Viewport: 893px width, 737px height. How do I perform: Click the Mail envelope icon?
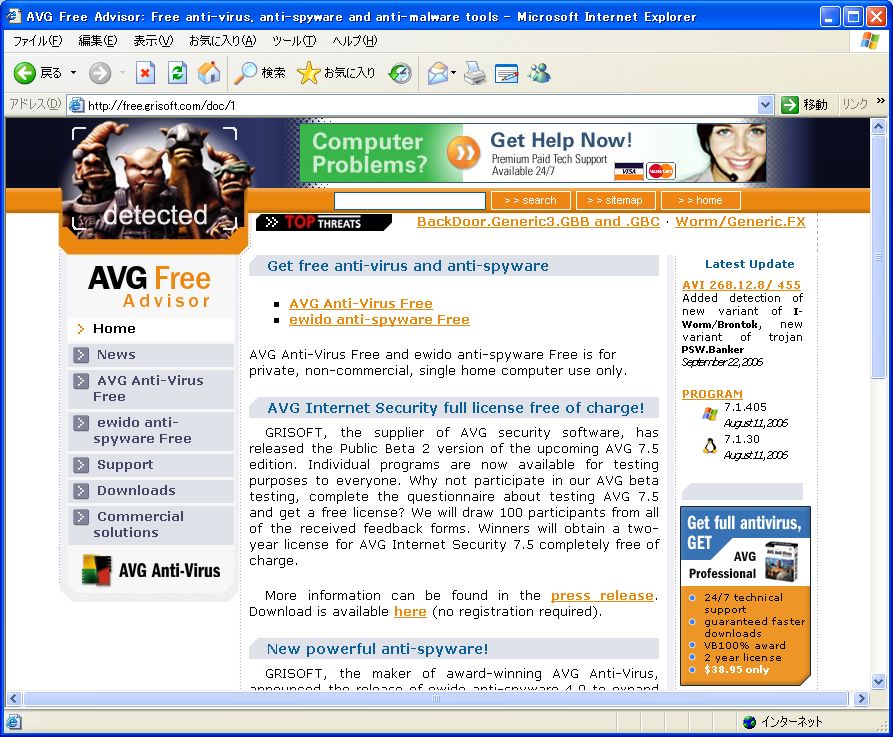[437, 73]
